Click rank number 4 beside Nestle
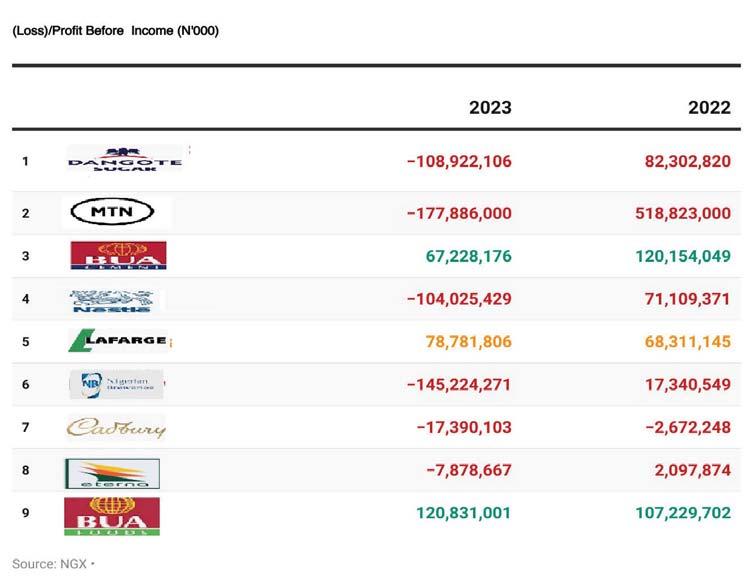Viewport: 753px width, 583px height. coord(25,299)
